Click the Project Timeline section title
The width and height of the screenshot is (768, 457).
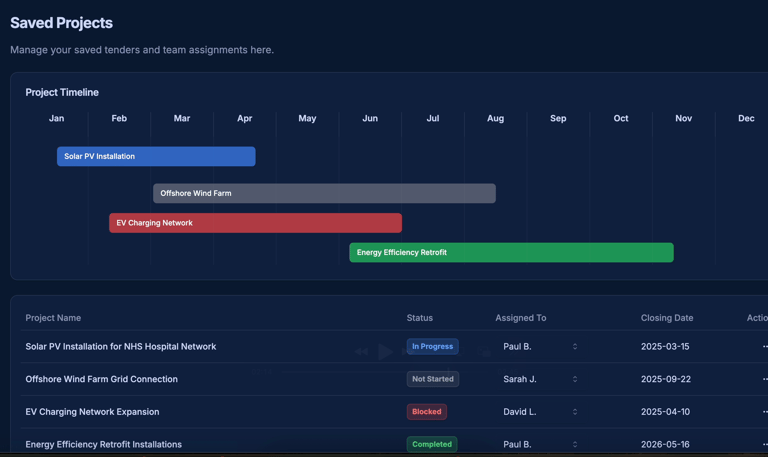coord(62,92)
